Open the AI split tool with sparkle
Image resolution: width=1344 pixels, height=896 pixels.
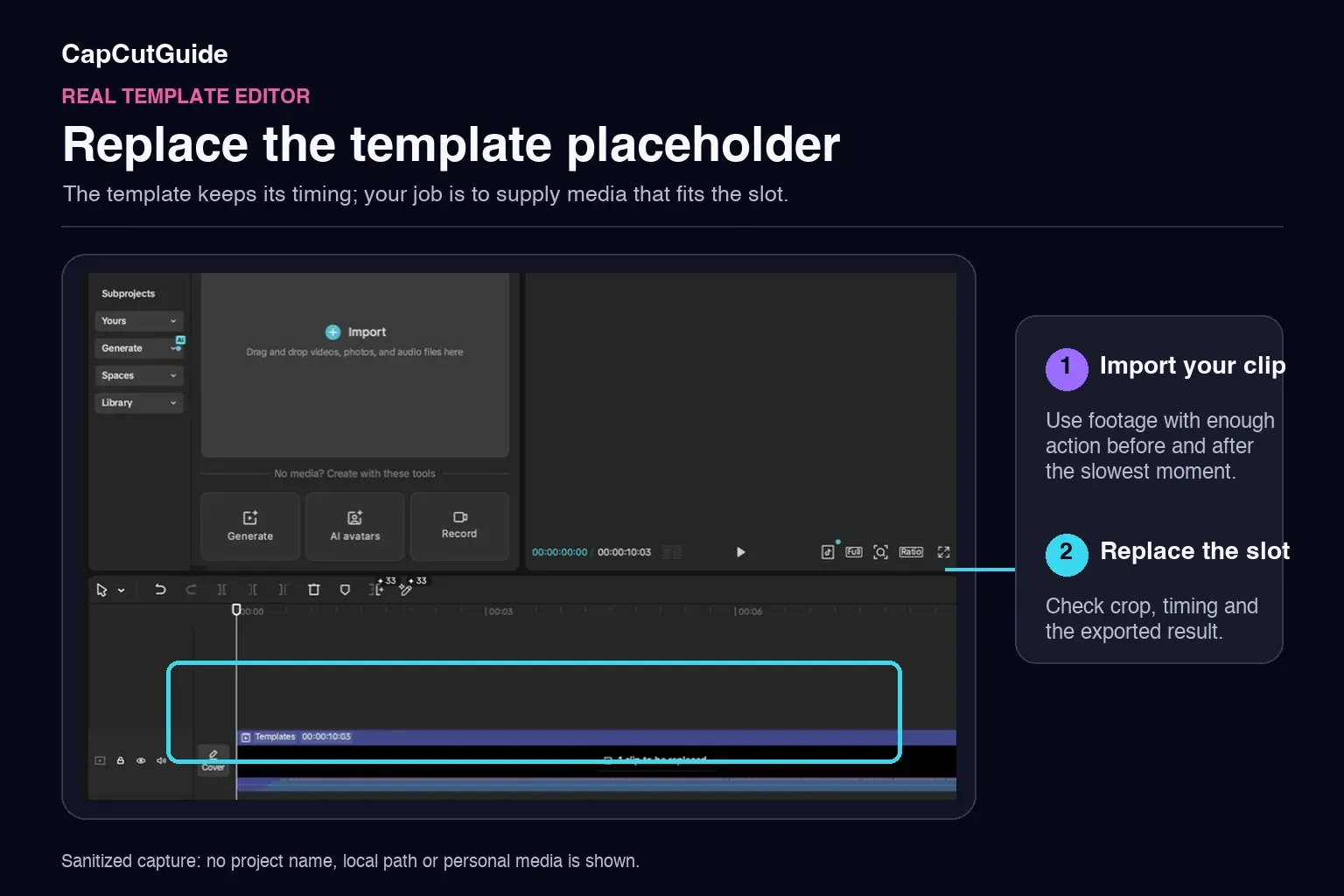(x=378, y=588)
